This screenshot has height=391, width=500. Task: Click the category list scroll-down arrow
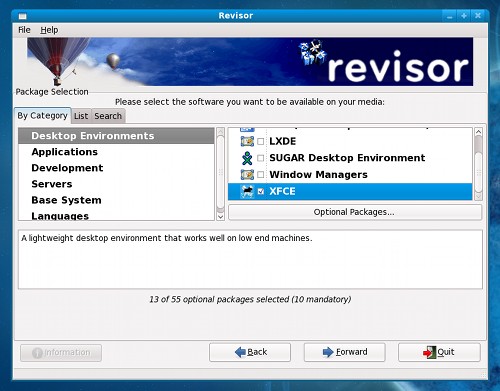coord(220,217)
